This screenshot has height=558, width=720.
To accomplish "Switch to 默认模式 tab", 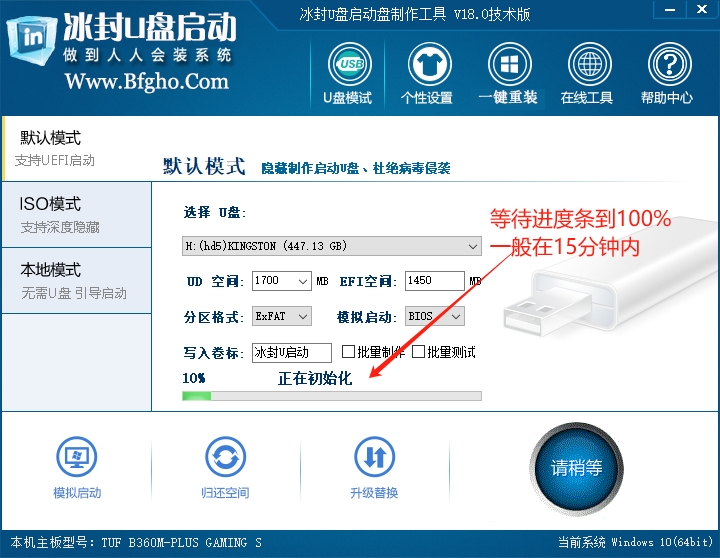I will [x=77, y=148].
